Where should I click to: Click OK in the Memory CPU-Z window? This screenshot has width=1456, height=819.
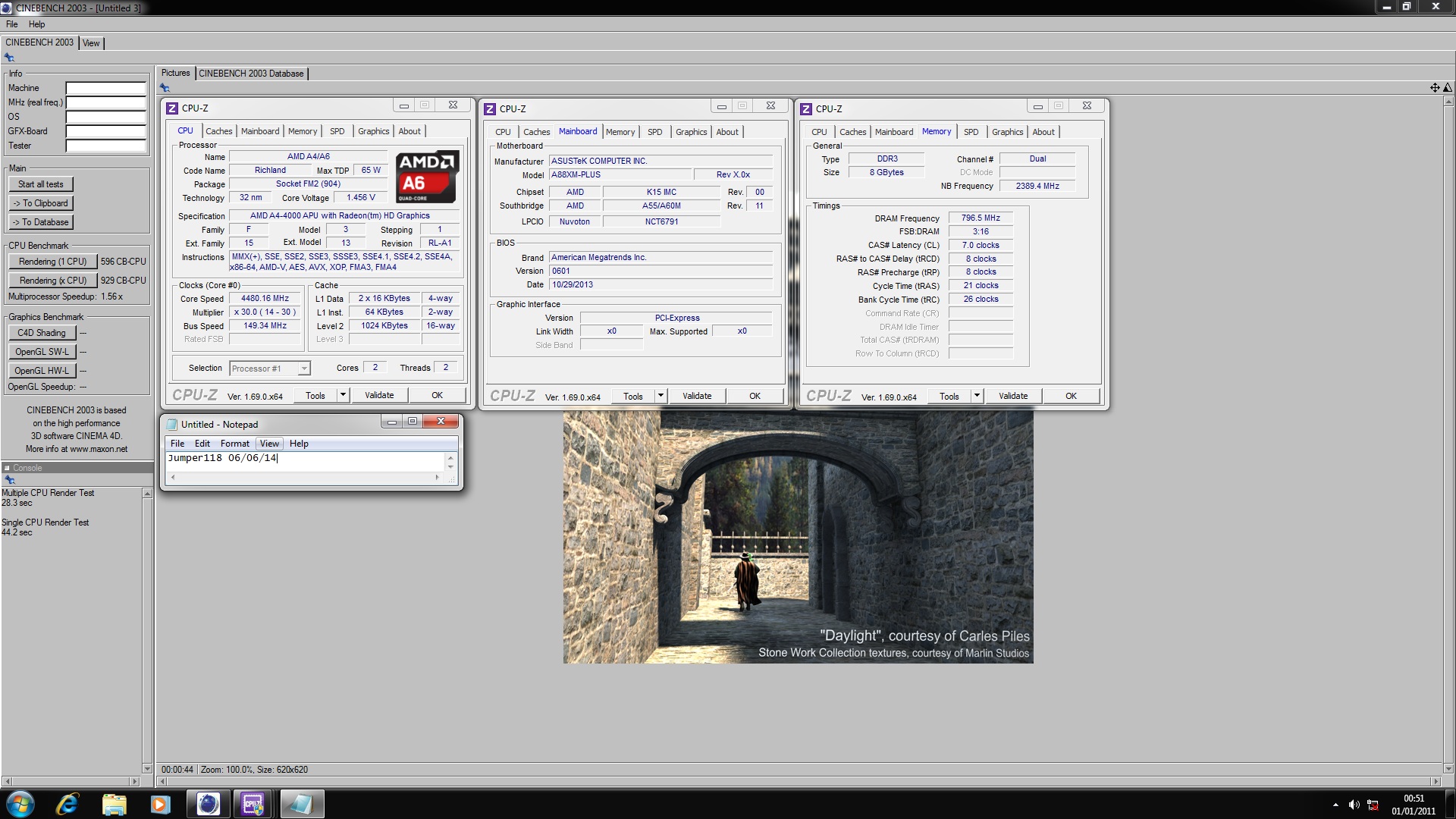pyautogui.click(x=1071, y=396)
